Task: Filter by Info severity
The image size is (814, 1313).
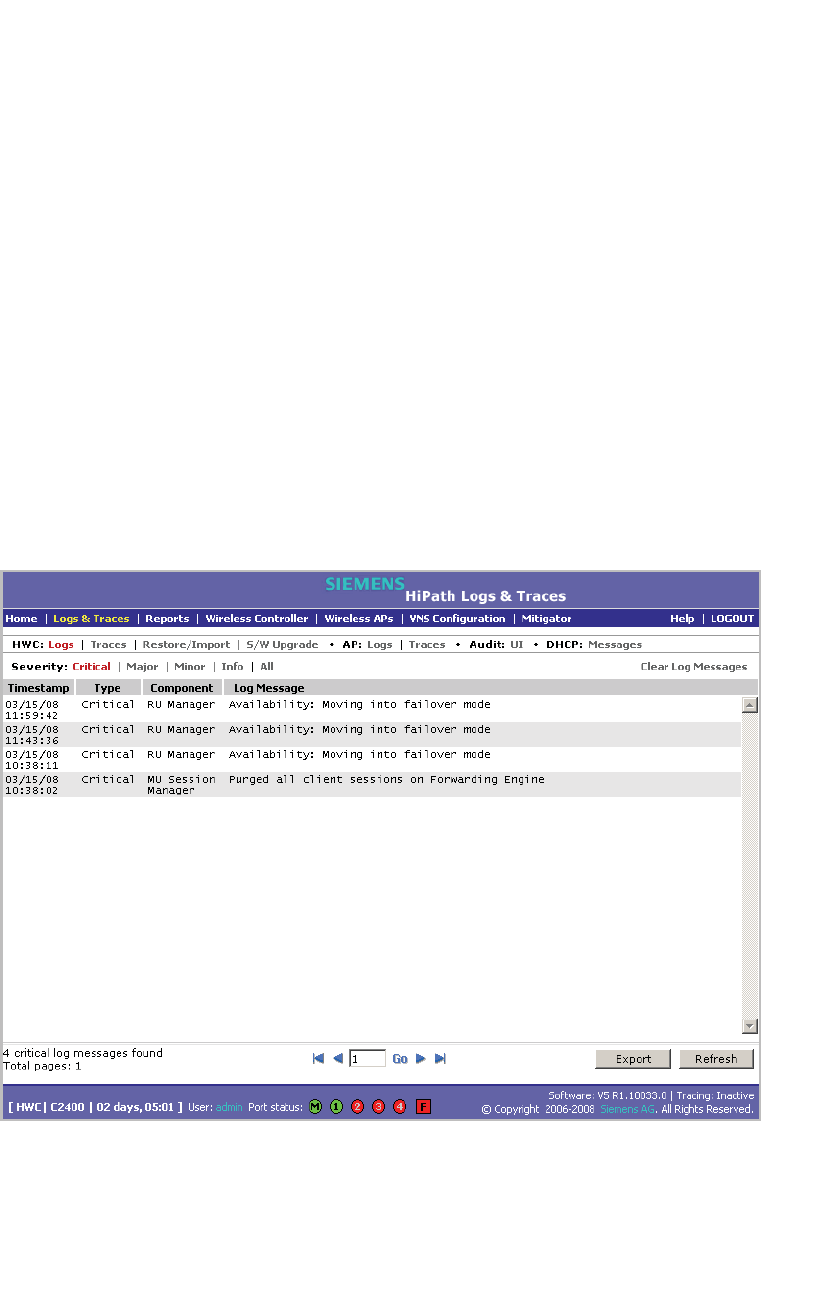Action: click(x=232, y=667)
